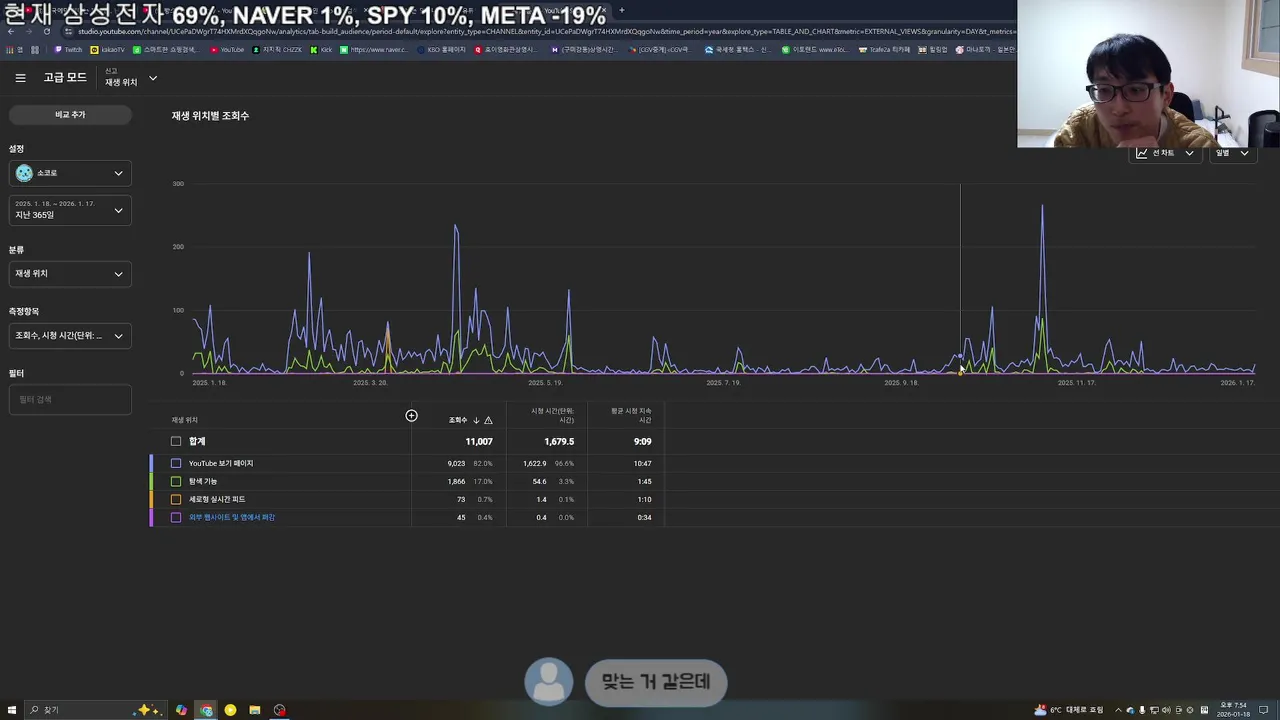The image size is (1280, 720).
Task: Toggle the 합계 total checkbox
Action: pos(176,441)
